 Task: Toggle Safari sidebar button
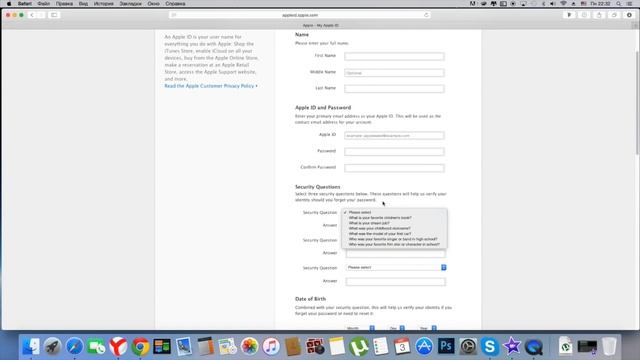click(54, 15)
